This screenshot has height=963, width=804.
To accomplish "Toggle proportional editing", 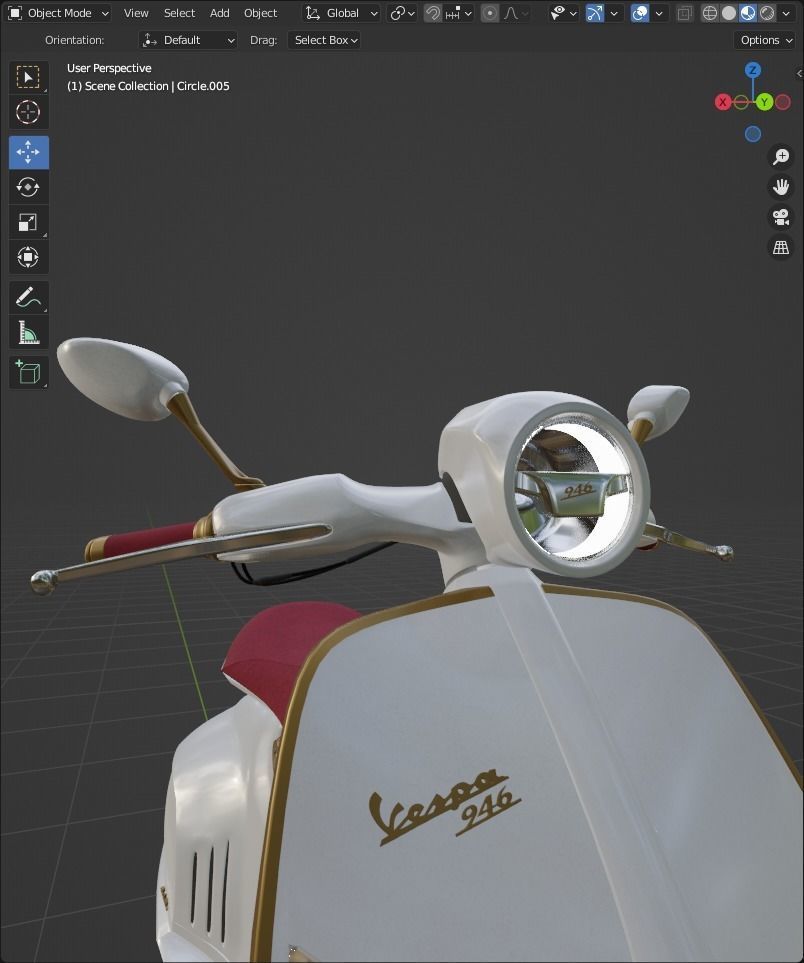I will coord(490,13).
